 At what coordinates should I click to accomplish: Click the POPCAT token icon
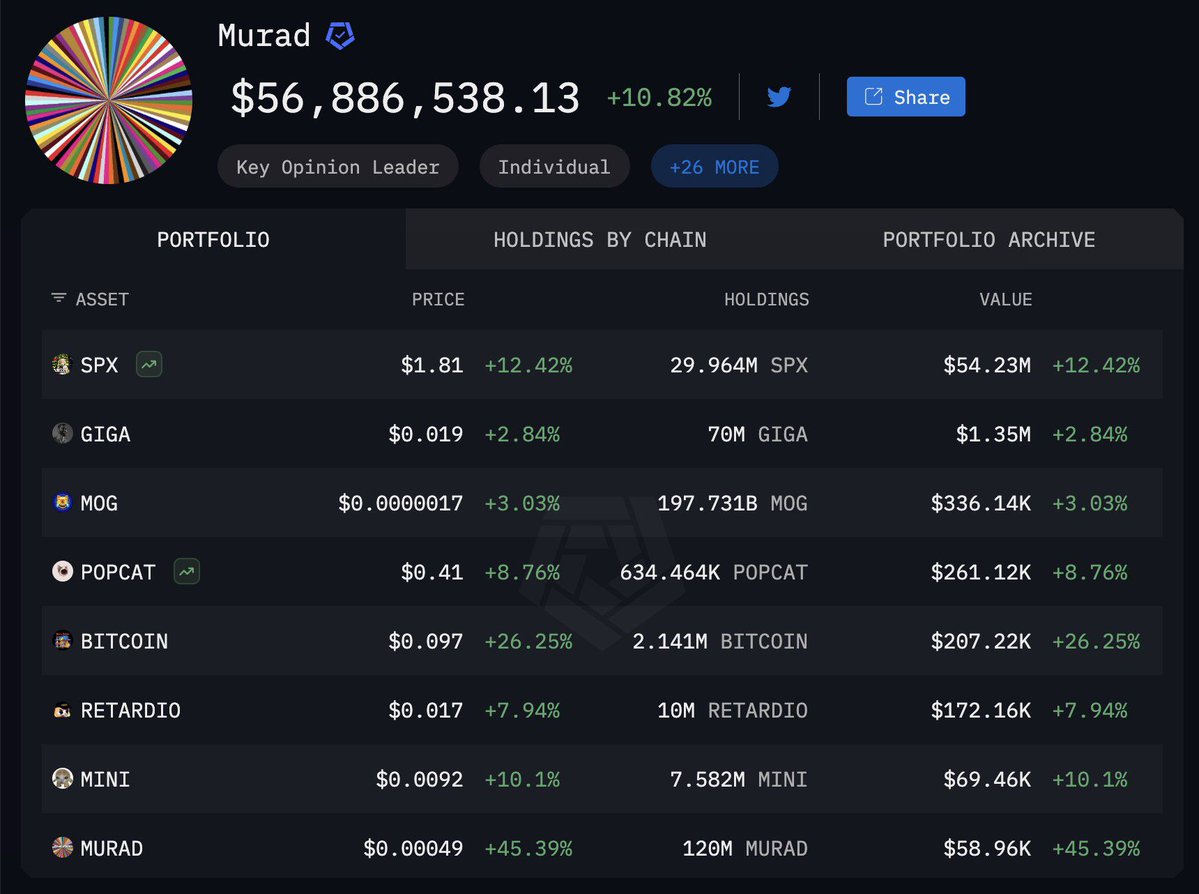coord(62,571)
